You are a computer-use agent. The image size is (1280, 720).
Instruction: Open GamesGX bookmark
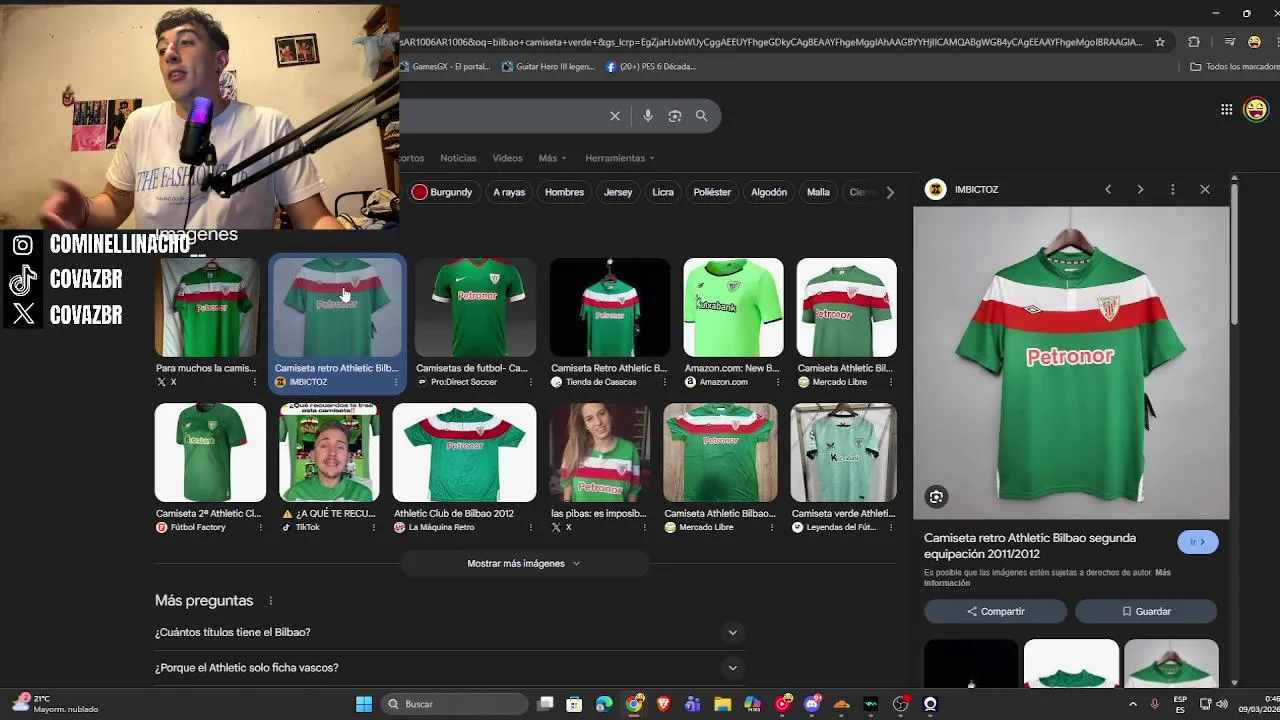point(445,67)
